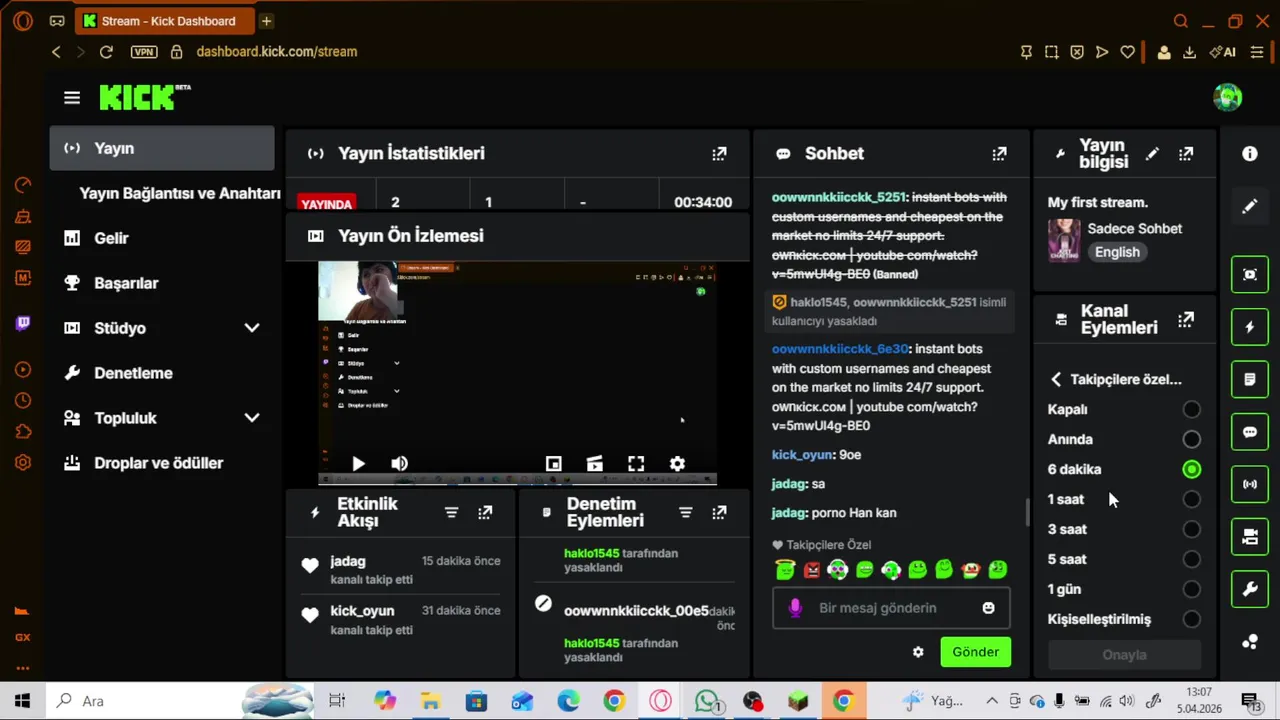Expand the Topluluk sidebar section
Viewport: 1280px width, 720px height.
[252, 418]
